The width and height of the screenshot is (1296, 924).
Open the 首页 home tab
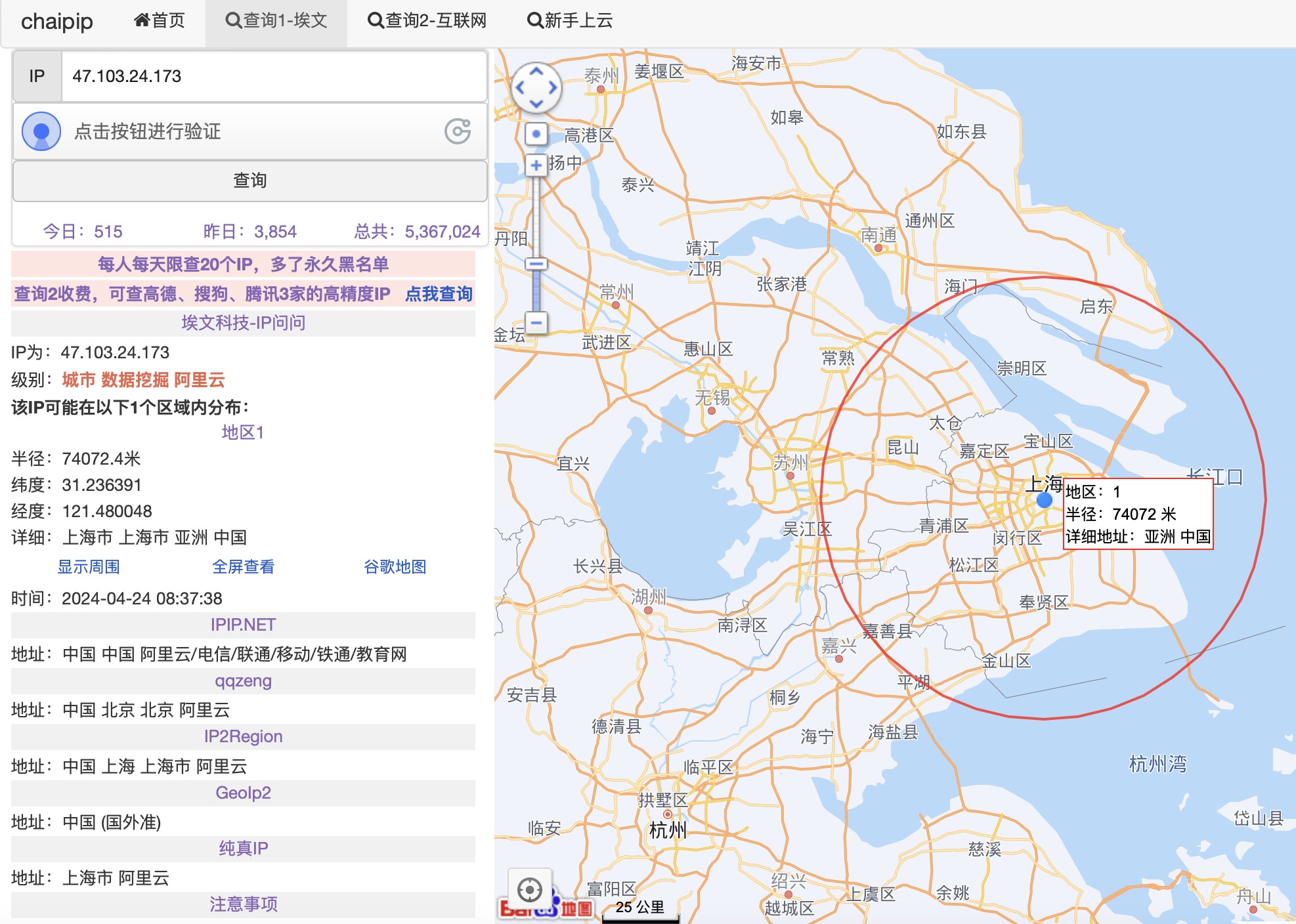coord(160,21)
